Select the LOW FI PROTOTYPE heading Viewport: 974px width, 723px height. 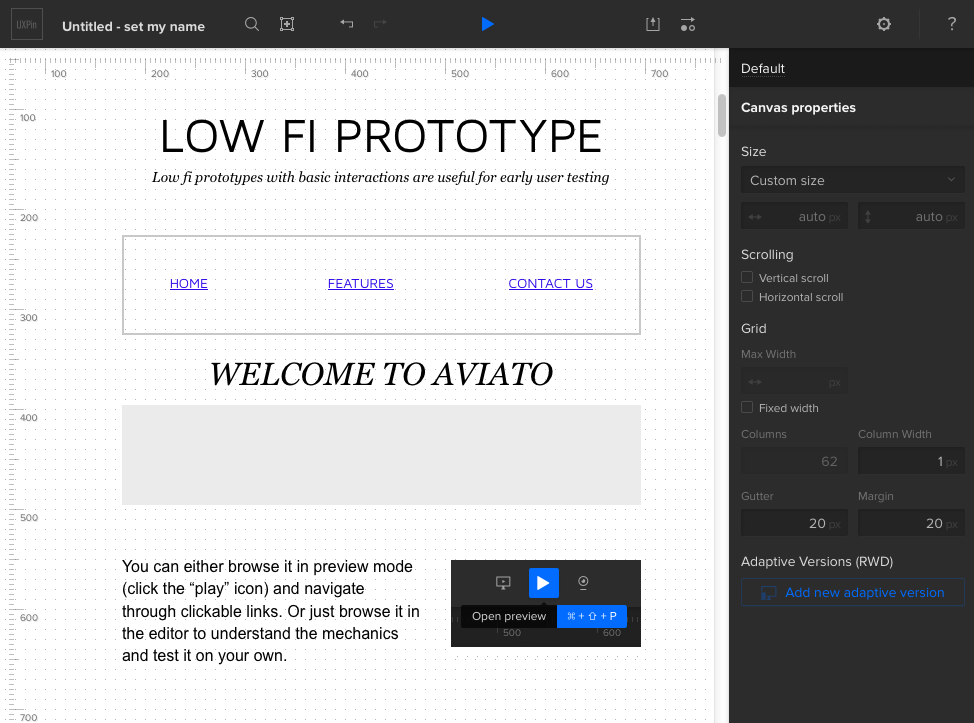[x=381, y=136]
